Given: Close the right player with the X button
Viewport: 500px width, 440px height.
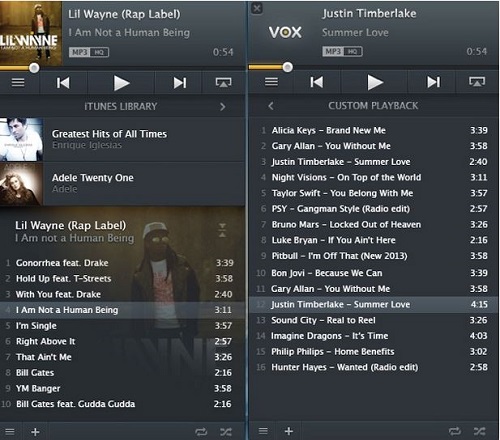Looking at the screenshot, I should 257,8.
